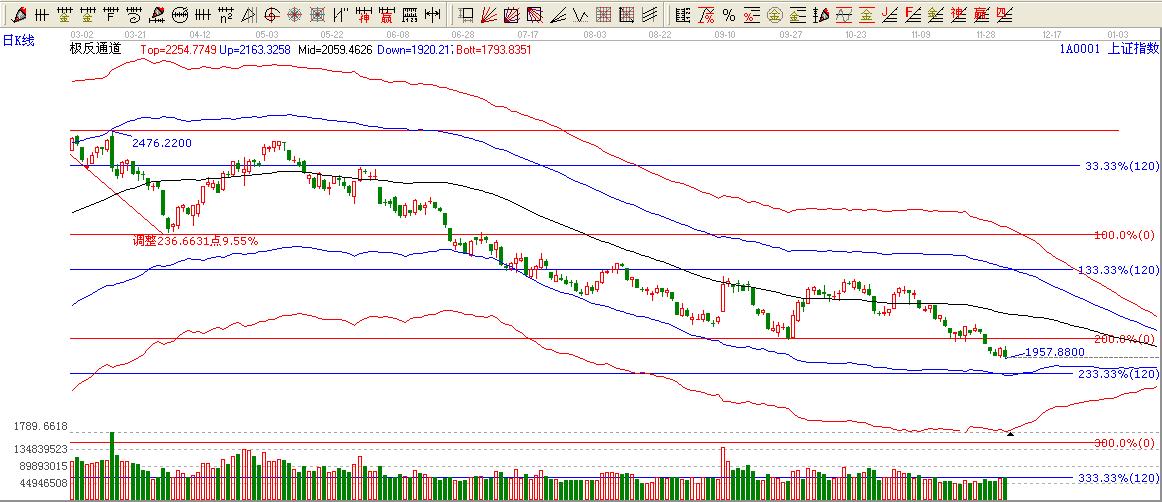Click the empty rectangle box tool

466,14
